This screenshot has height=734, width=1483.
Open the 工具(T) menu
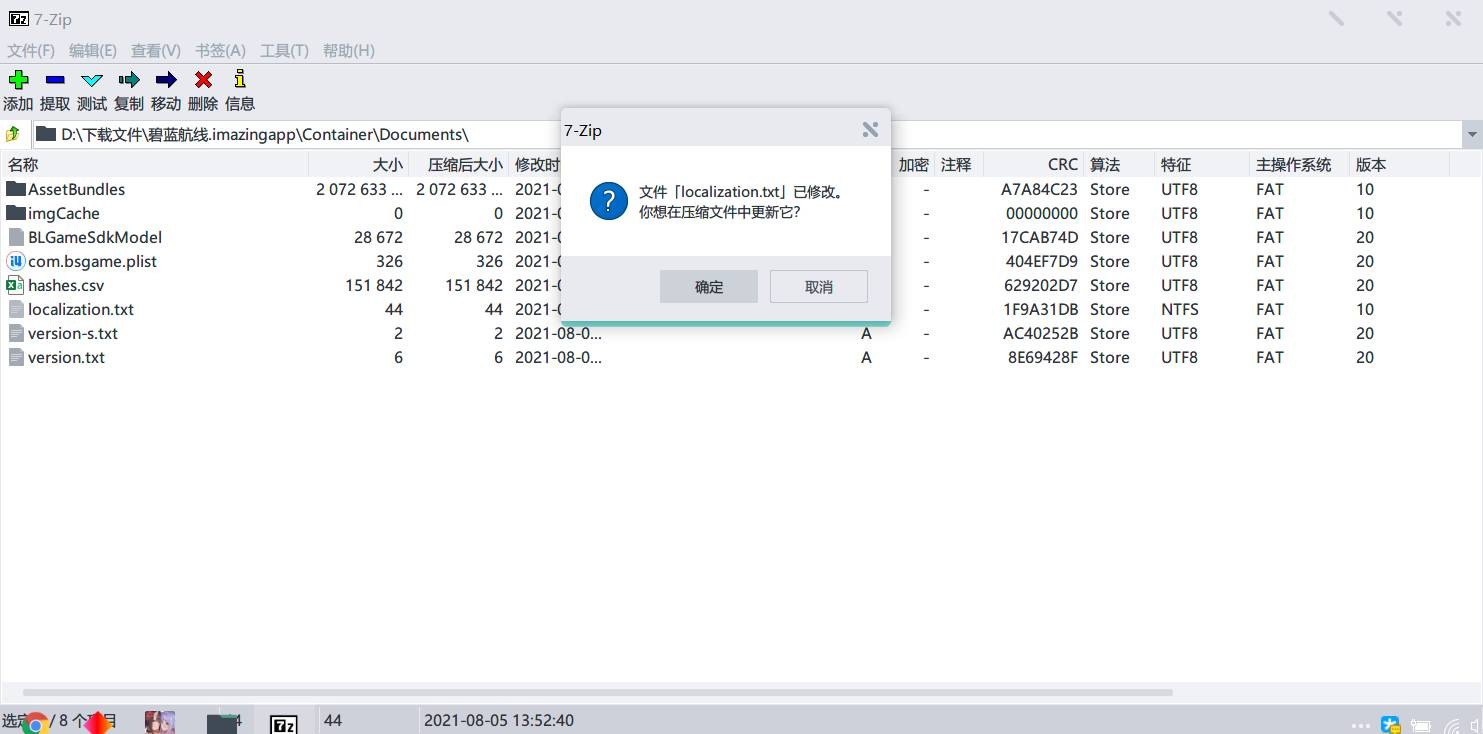click(x=284, y=50)
